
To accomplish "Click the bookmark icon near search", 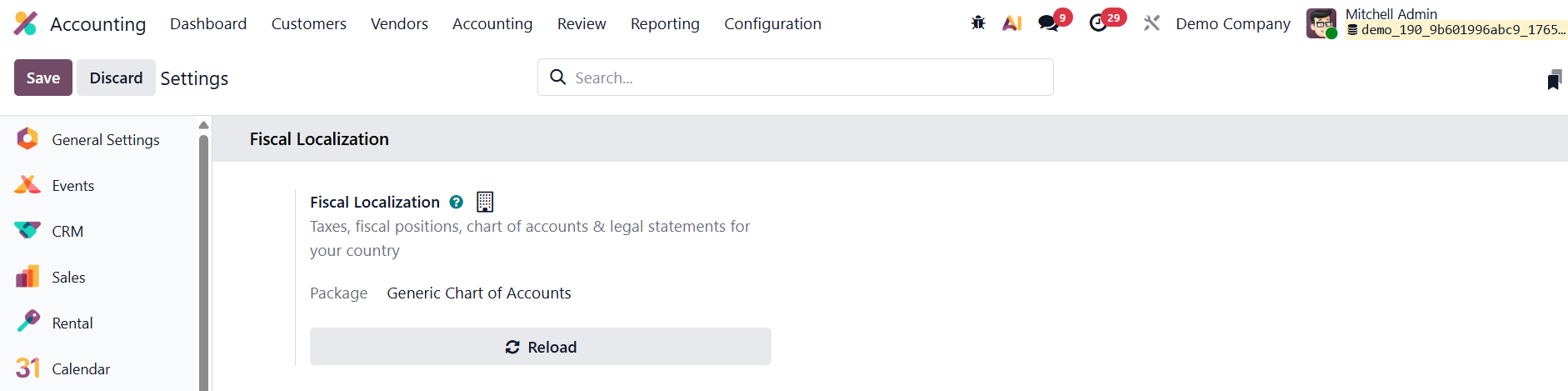I will coord(1554,80).
